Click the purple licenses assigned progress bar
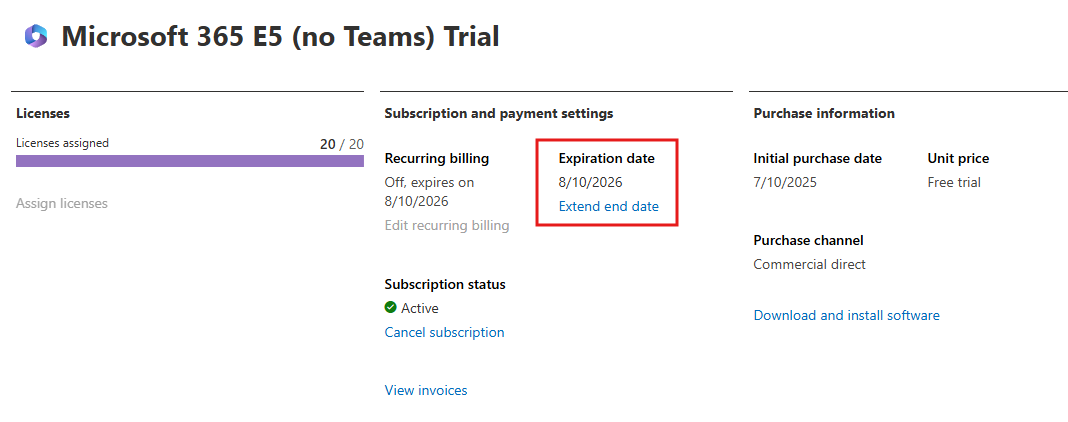 coord(190,160)
